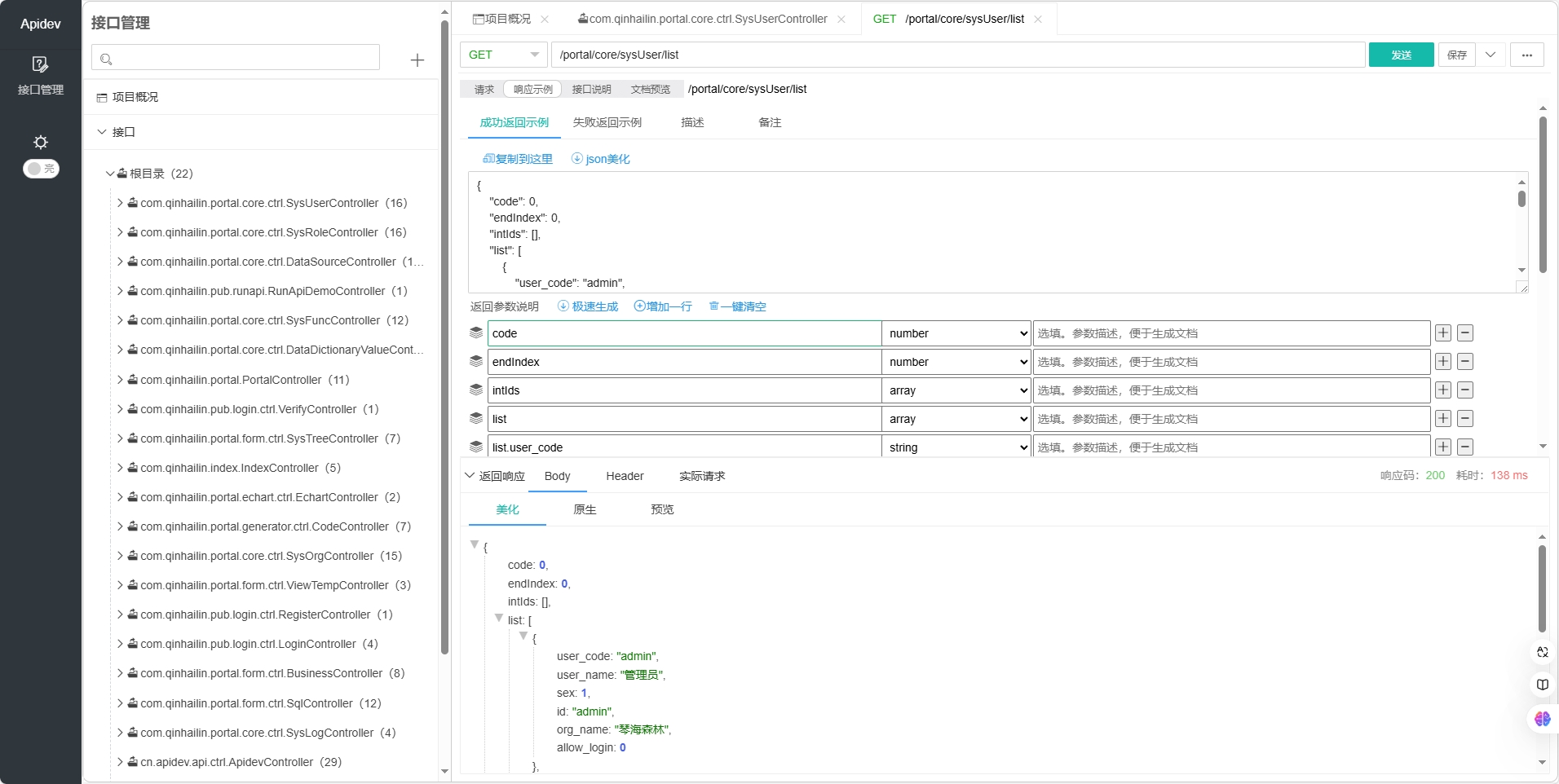
Task: Switch to 失败返回示例 tab
Action: [x=607, y=122]
